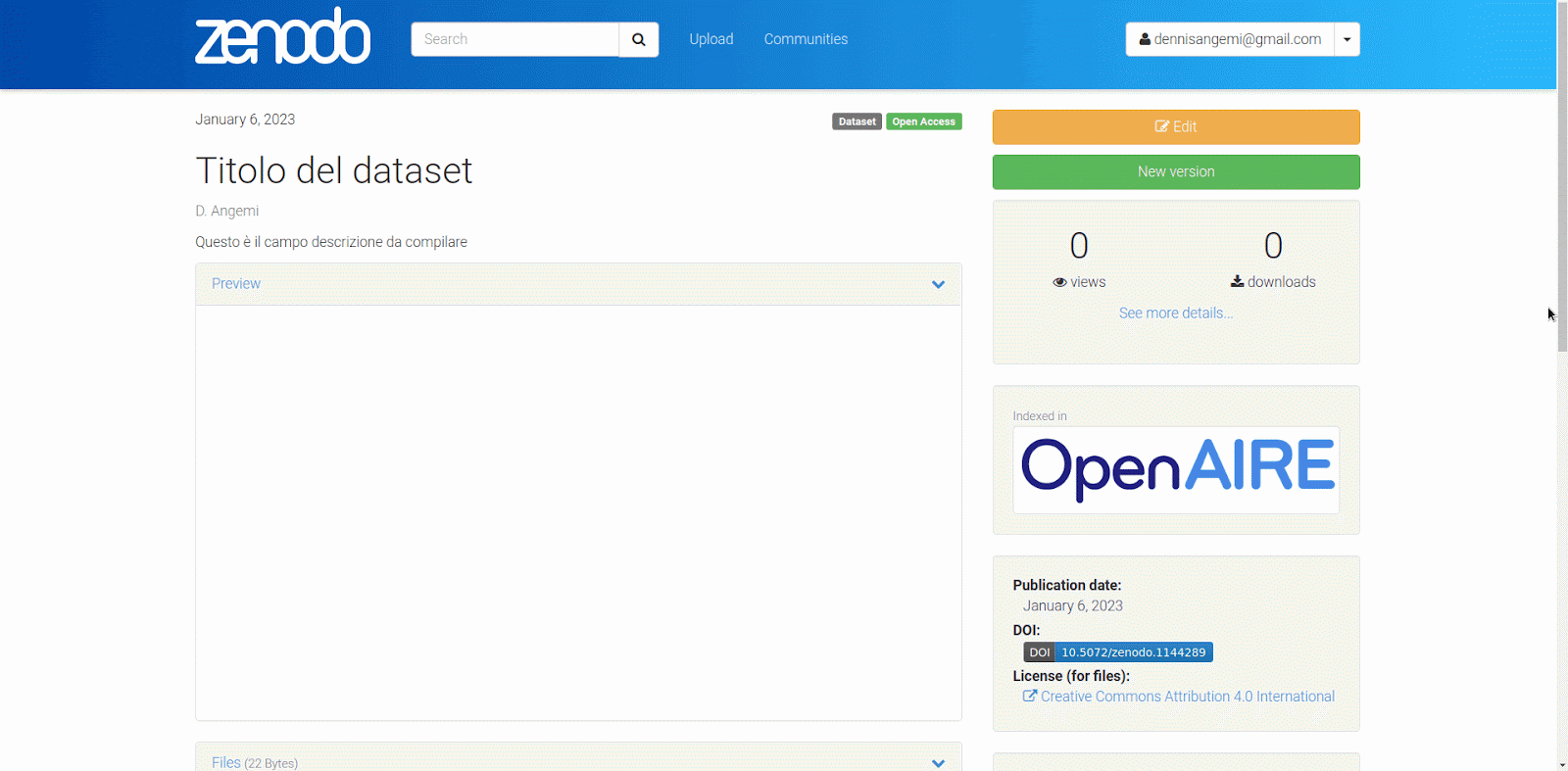Open the Communities page
Screen dimensions: 1568x771
pos(806,39)
